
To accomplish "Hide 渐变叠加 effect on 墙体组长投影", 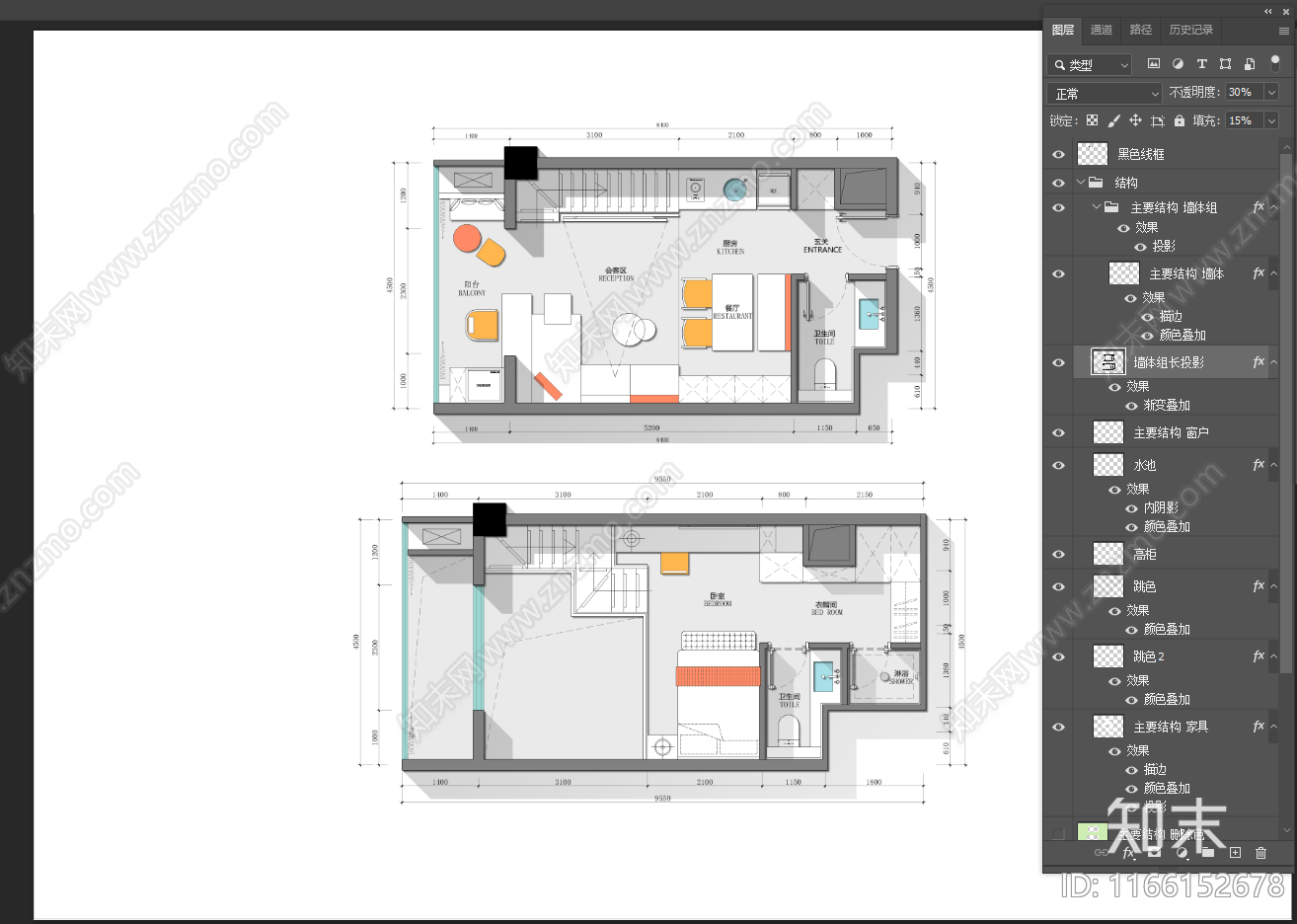I will [1132, 406].
